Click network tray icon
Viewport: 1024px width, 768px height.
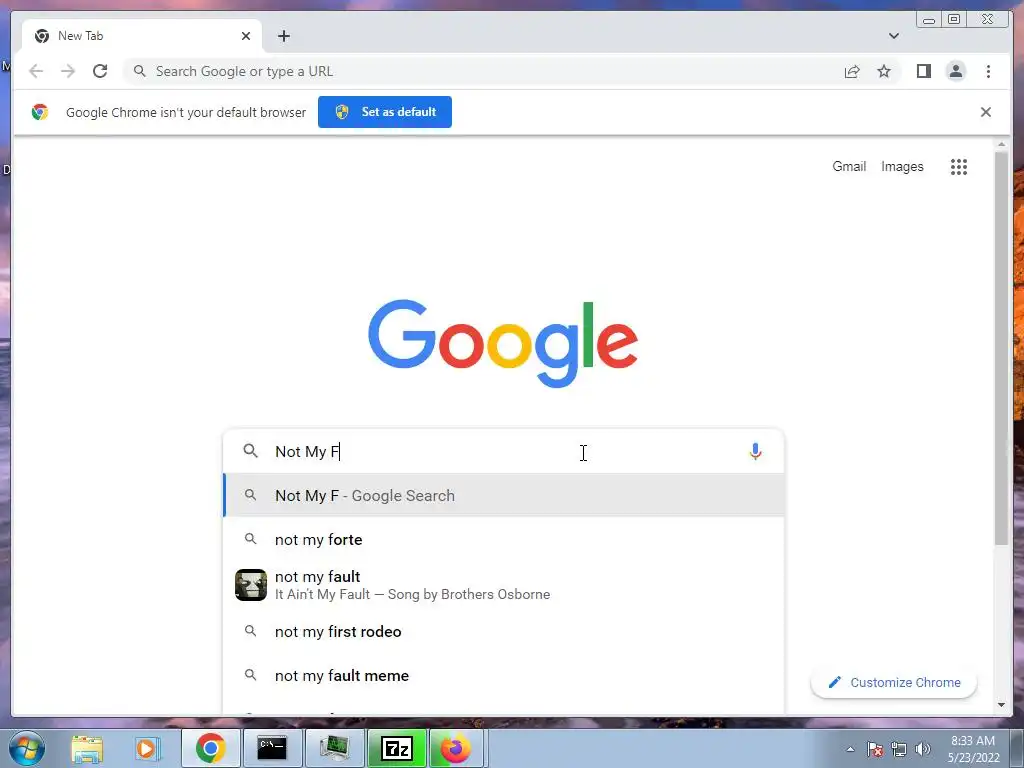click(x=899, y=749)
